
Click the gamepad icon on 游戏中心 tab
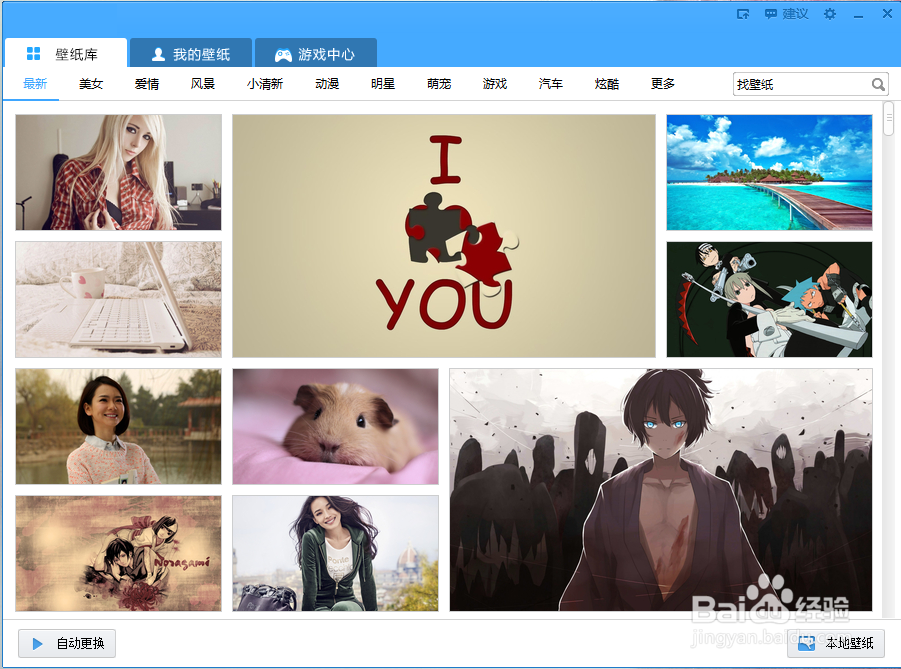pos(285,53)
